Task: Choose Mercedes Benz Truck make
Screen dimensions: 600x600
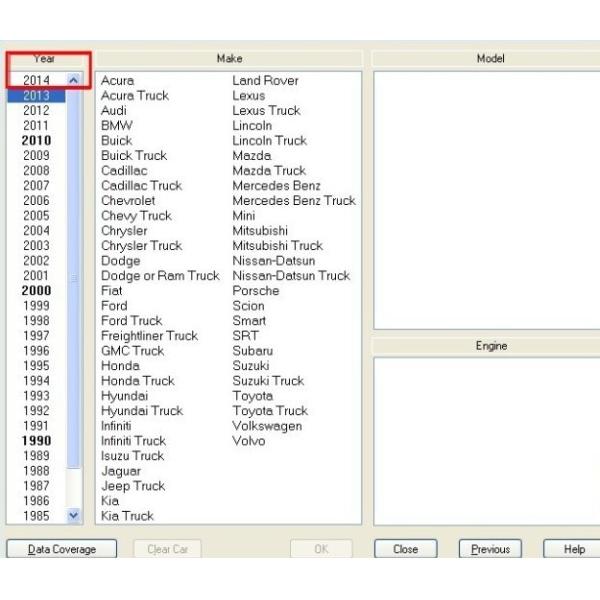Action: pyautogui.click(x=294, y=201)
